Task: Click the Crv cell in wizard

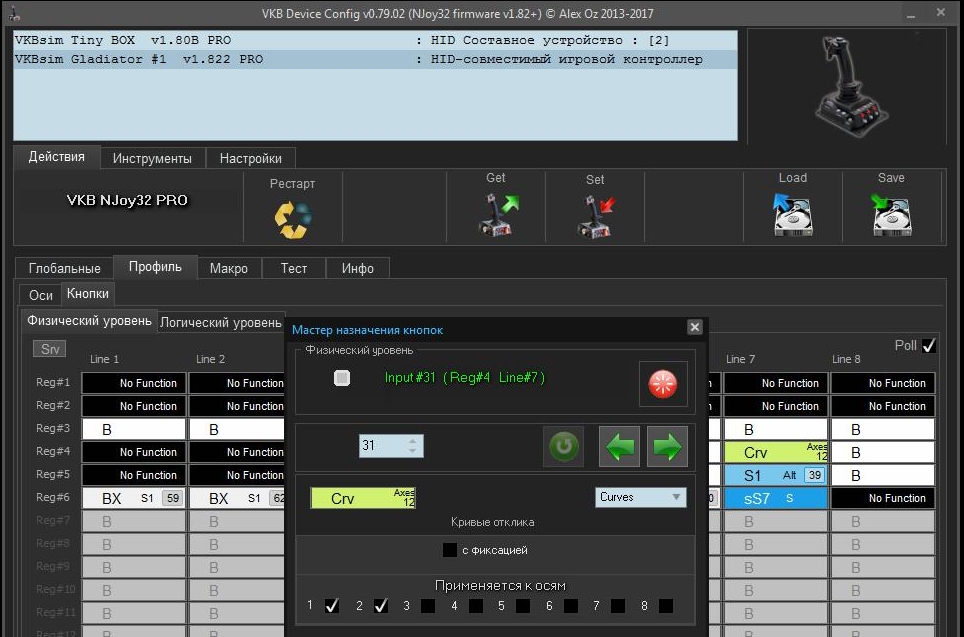Action: coord(363,498)
